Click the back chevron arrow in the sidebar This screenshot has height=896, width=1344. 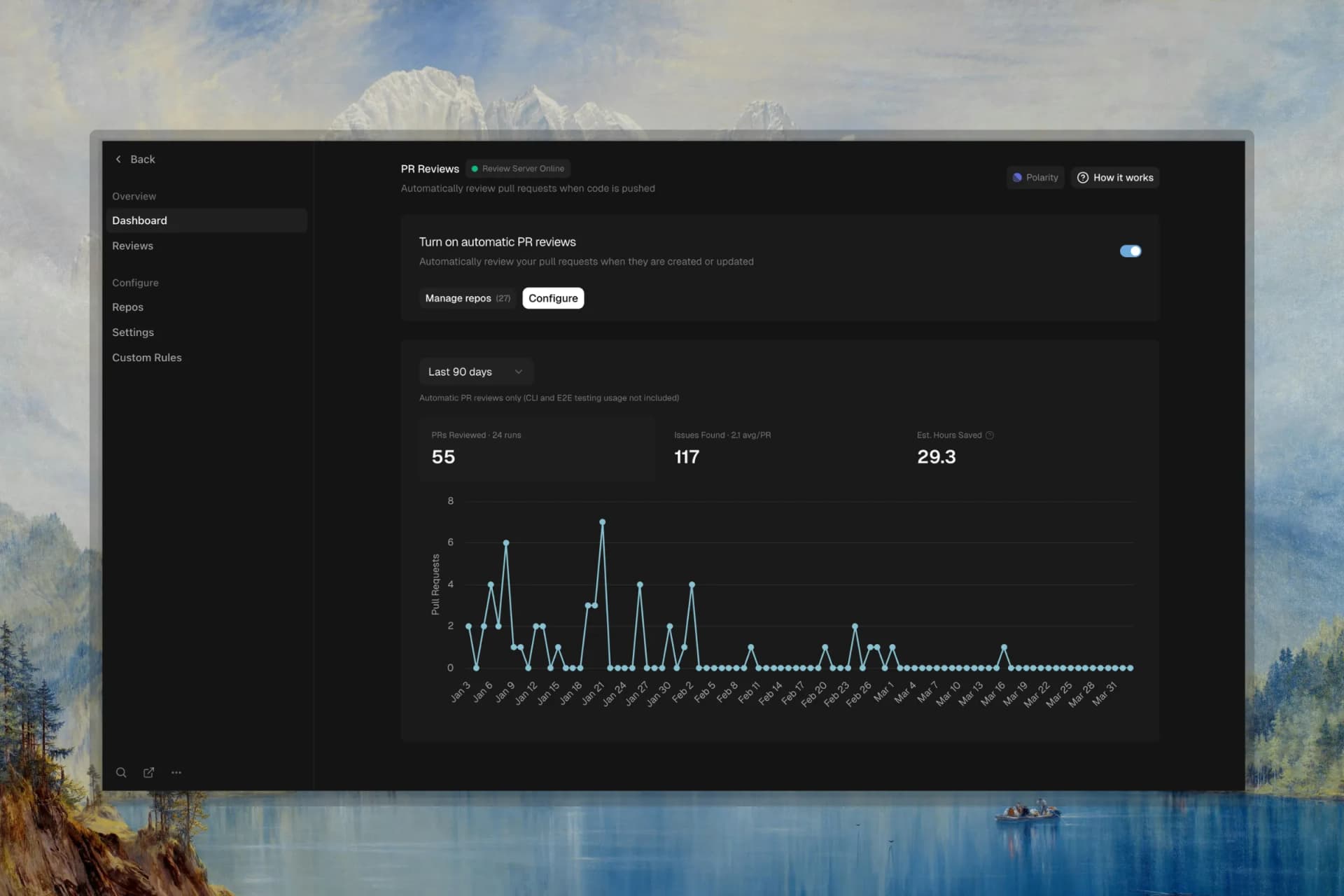tap(118, 159)
